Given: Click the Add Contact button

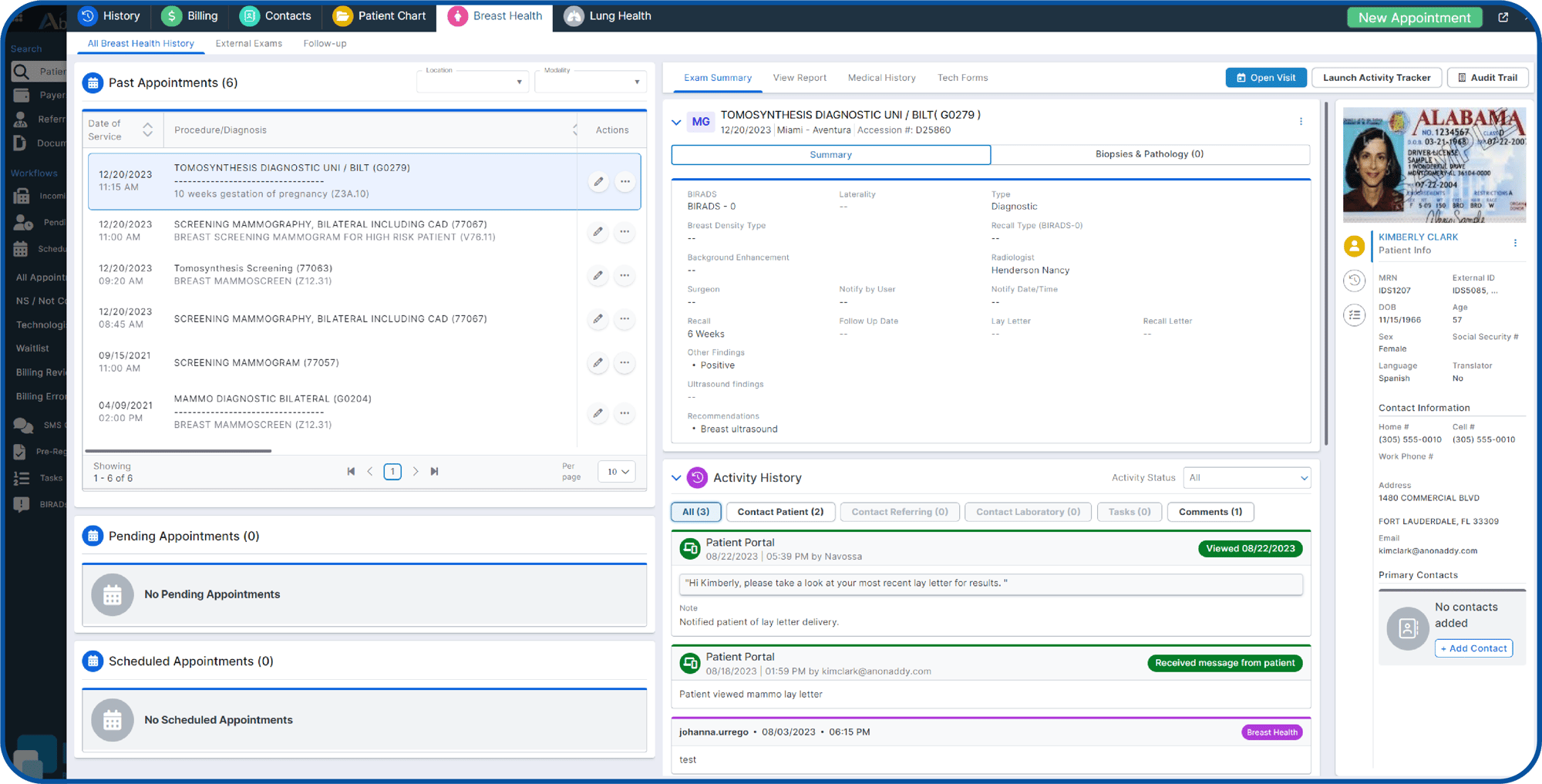Looking at the screenshot, I should click(1473, 648).
